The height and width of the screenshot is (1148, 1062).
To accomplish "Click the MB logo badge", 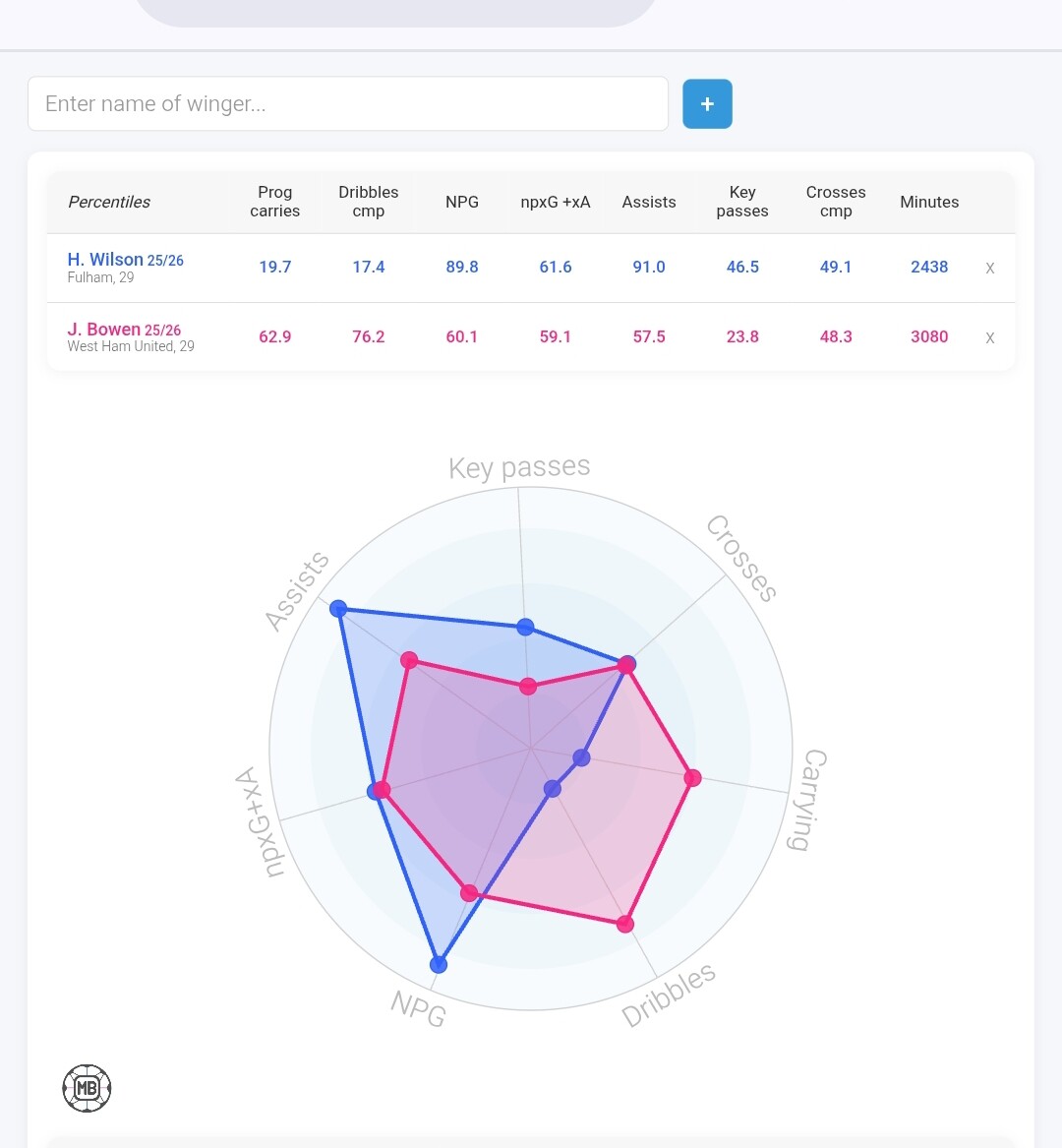I will click(87, 1088).
